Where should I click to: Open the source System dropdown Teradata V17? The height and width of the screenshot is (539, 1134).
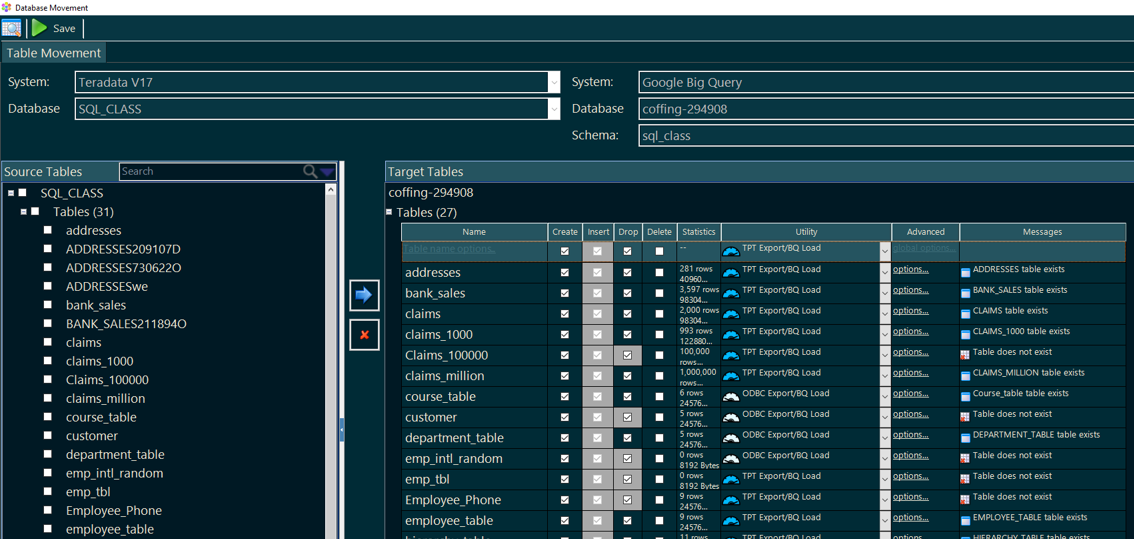553,82
